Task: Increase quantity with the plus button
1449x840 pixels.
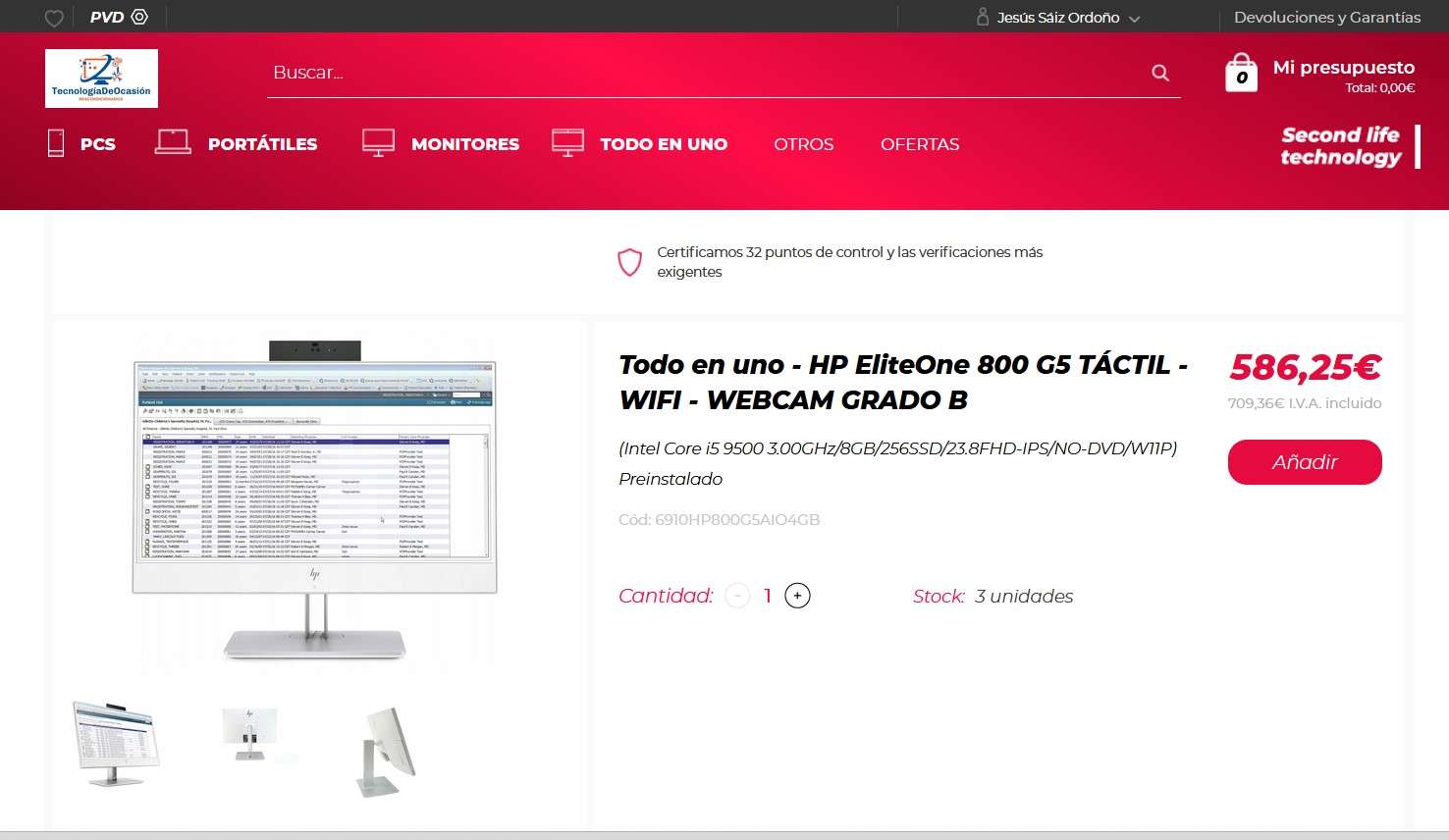Action: point(797,596)
